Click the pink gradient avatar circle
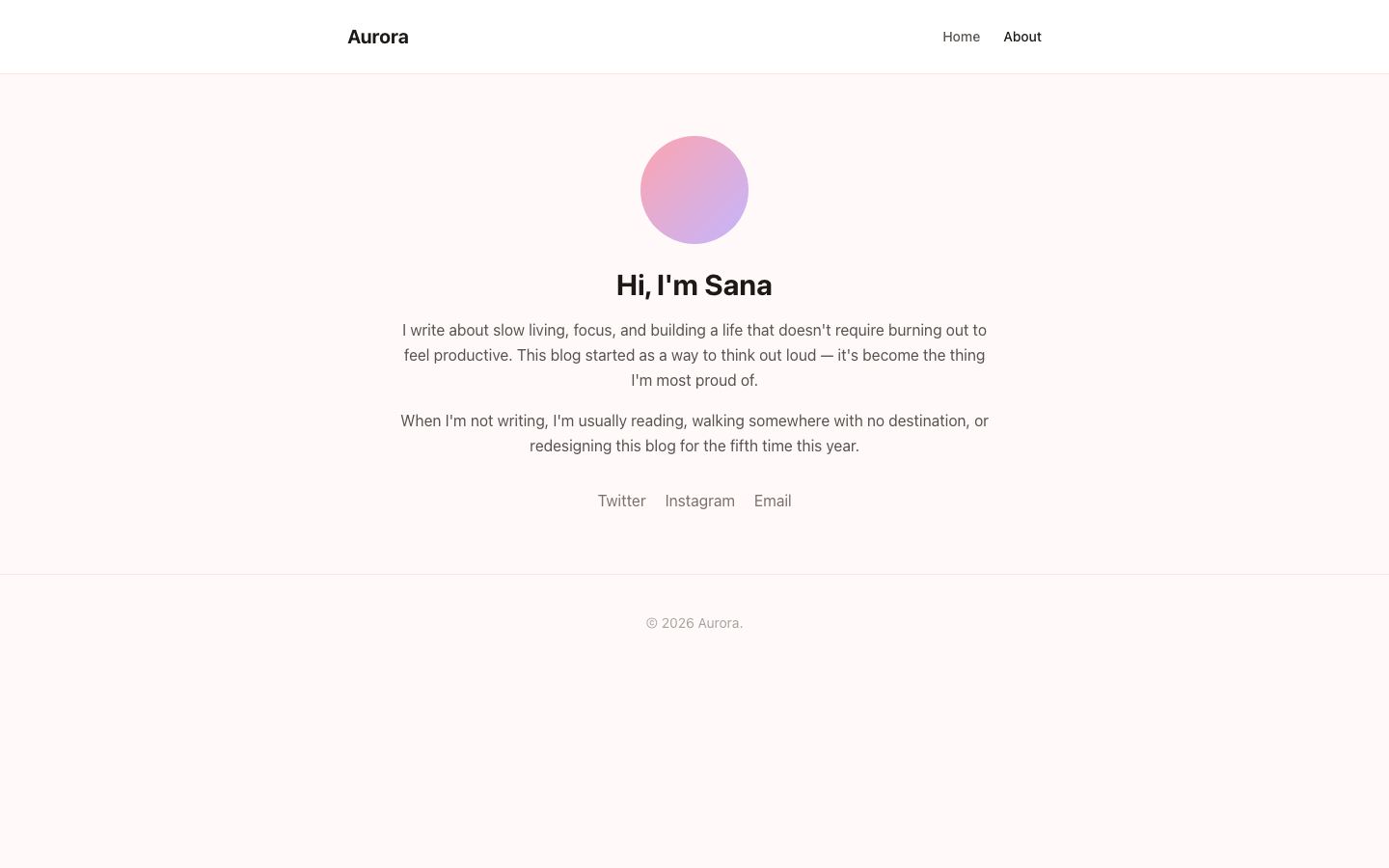Image resolution: width=1389 pixels, height=868 pixels. tap(694, 190)
